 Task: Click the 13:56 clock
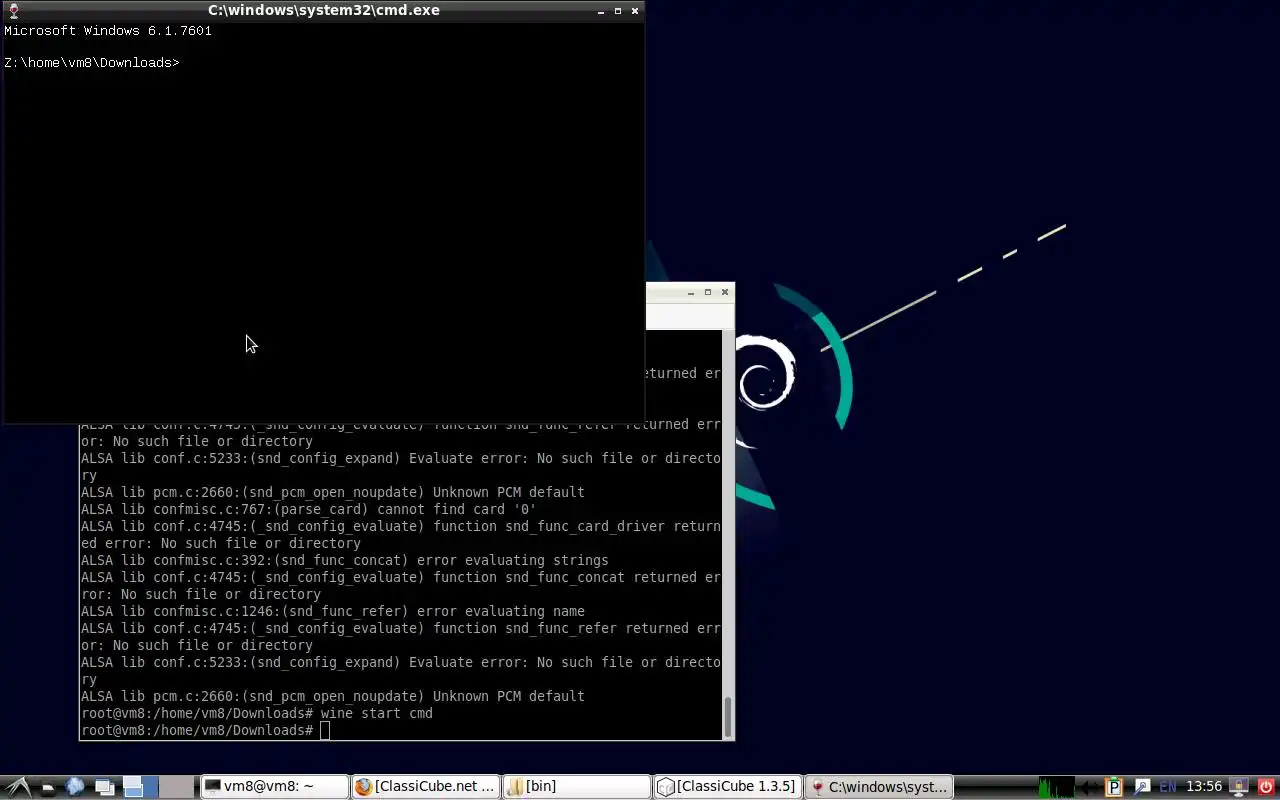coord(1204,787)
